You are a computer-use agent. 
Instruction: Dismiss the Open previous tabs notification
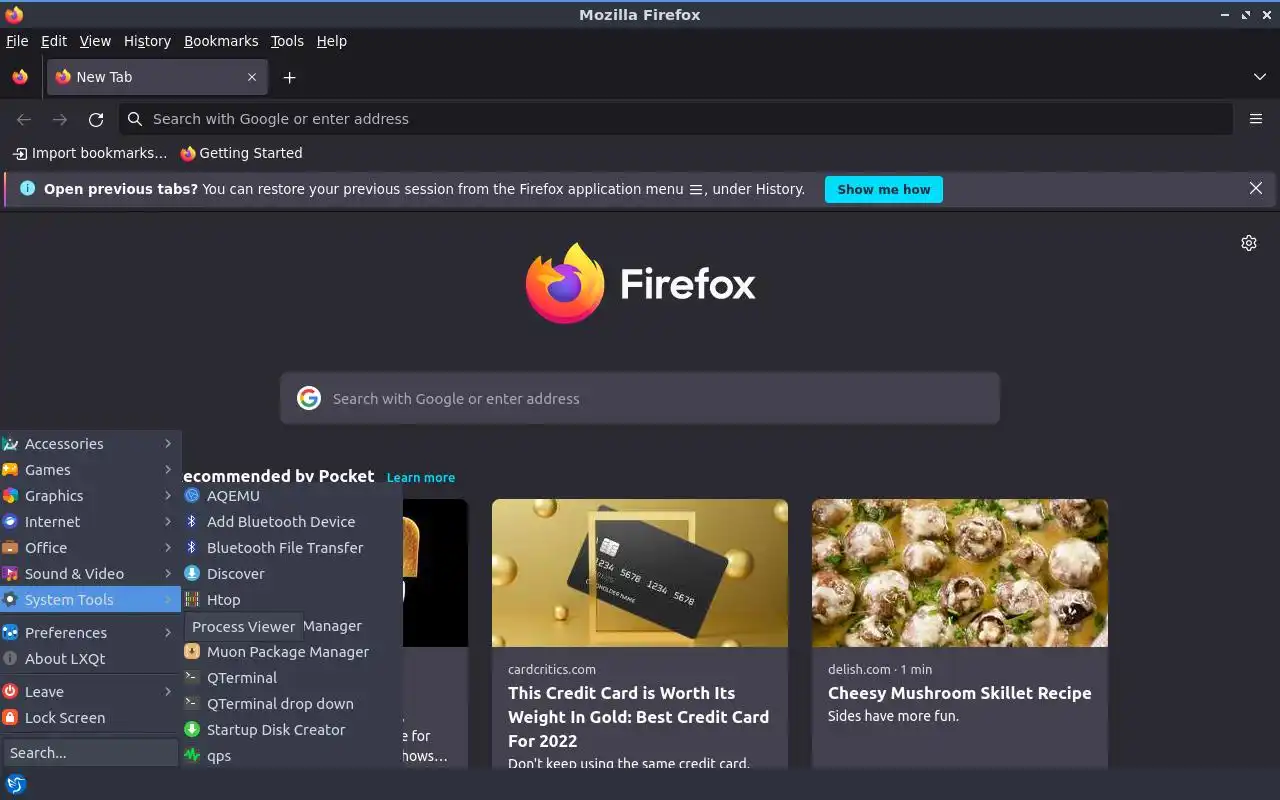point(1256,188)
